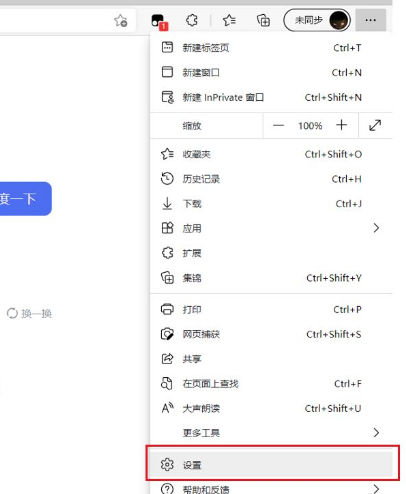Decrease zoom with the minus button
Image resolution: width=406 pixels, height=494 pixels.
coord(278,126)
